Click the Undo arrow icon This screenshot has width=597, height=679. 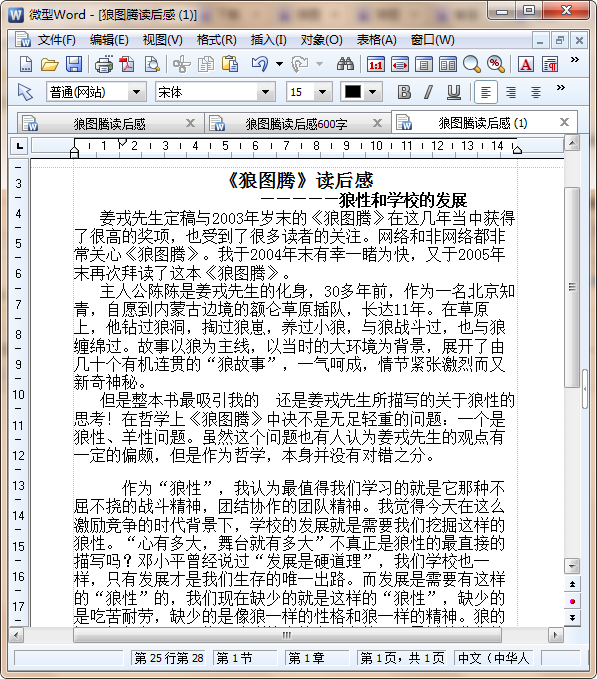260,65
